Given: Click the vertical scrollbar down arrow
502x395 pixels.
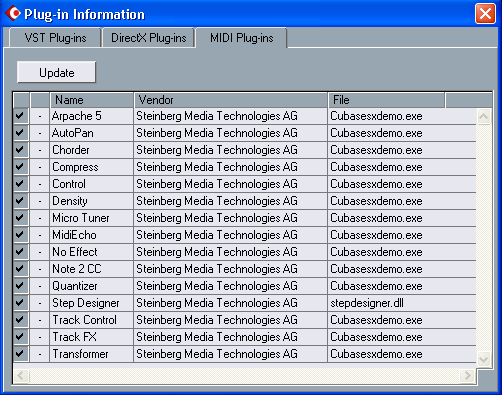Looking at the screenshot, I should click(484, 360).
